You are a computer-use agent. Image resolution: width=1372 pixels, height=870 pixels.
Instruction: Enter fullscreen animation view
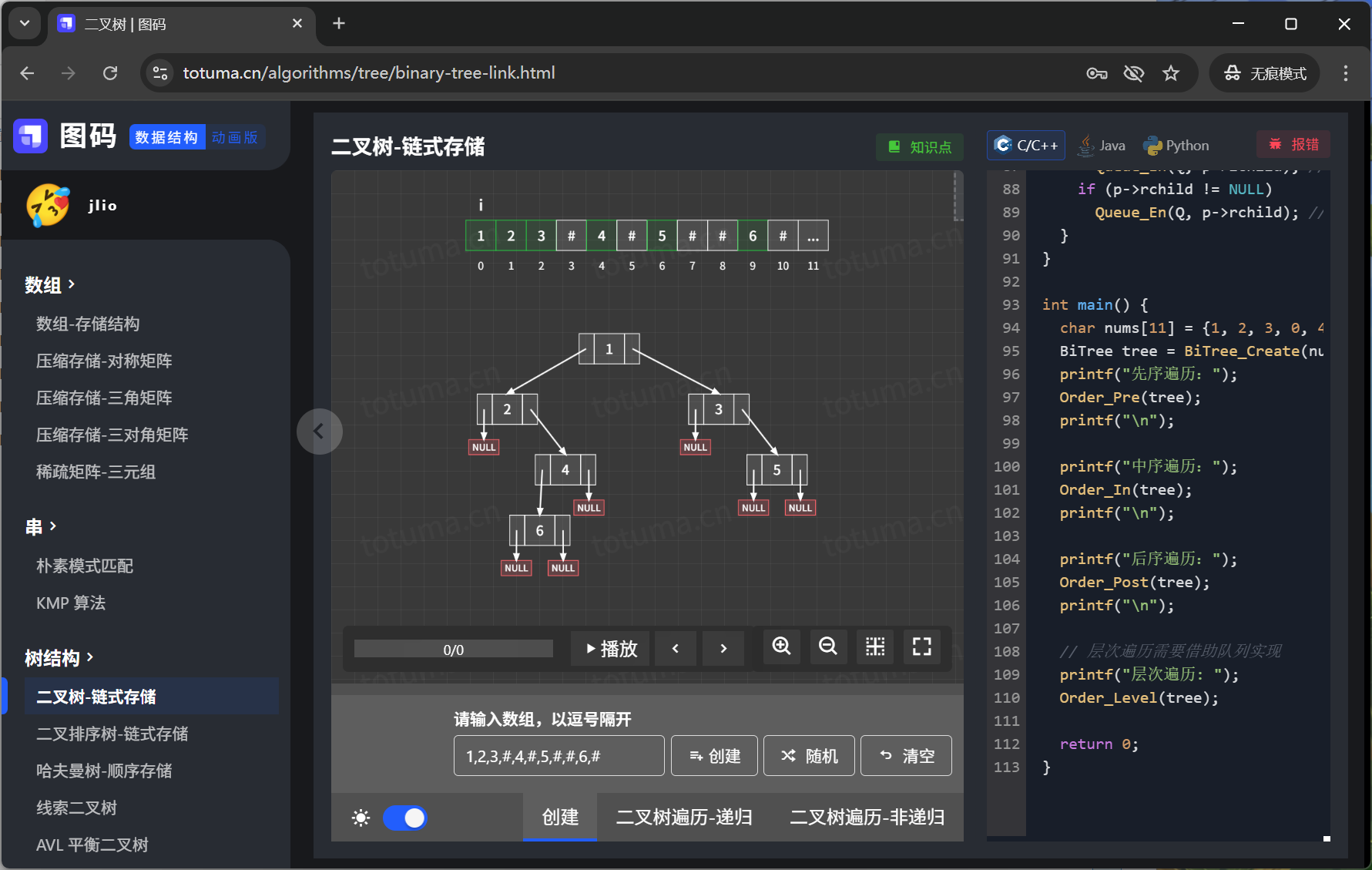tap(922, 647)
